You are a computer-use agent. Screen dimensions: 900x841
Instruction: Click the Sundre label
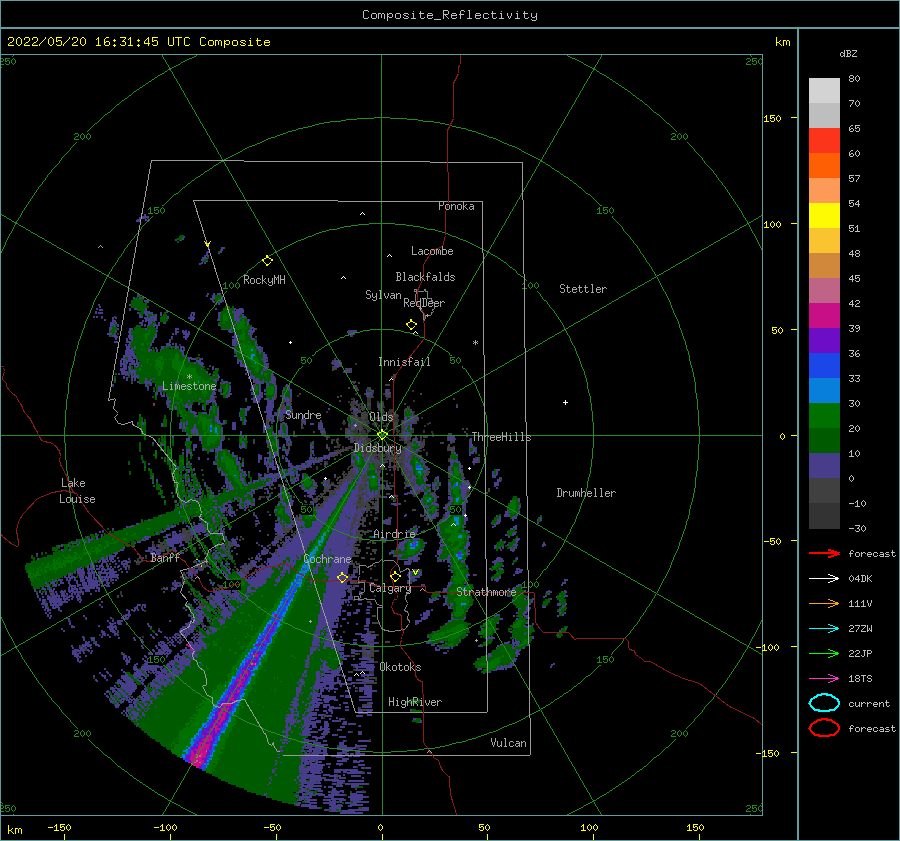(x=303, y=414)
